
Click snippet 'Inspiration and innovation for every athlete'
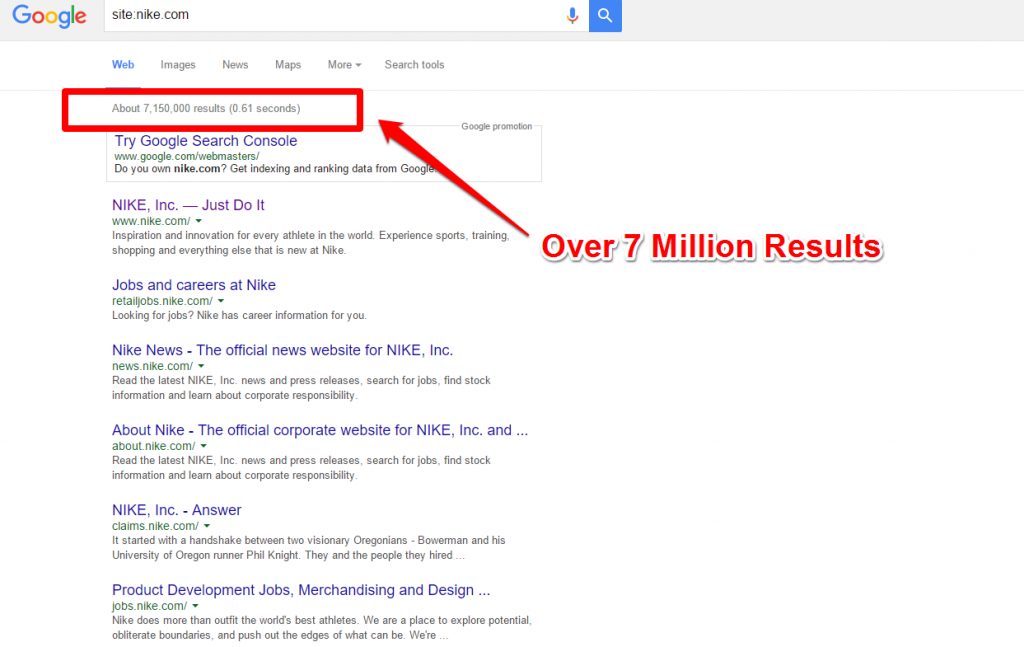tap(310, 243)
